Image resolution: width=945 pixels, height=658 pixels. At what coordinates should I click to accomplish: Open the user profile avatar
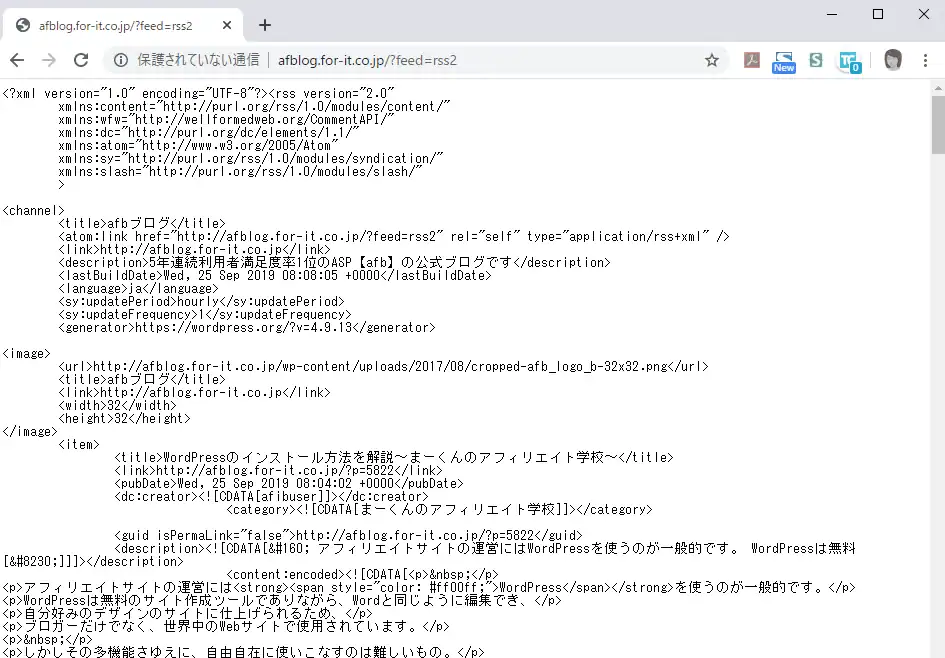[x=893, y=60]
